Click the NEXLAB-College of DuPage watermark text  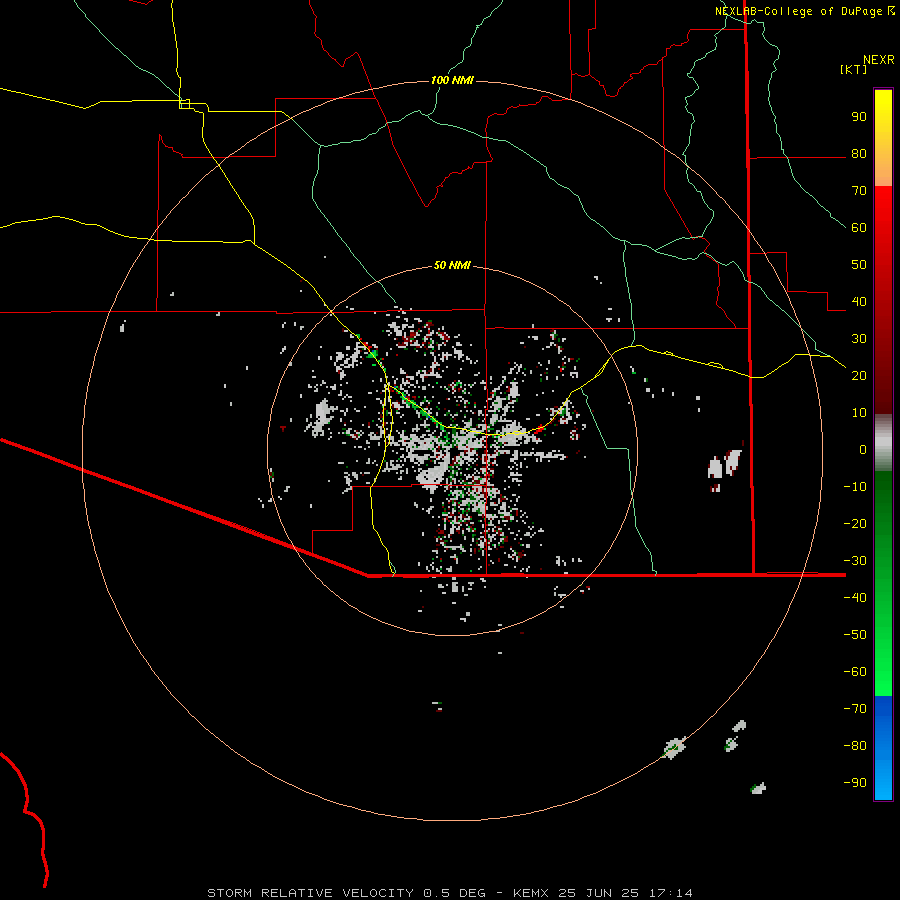798,11
